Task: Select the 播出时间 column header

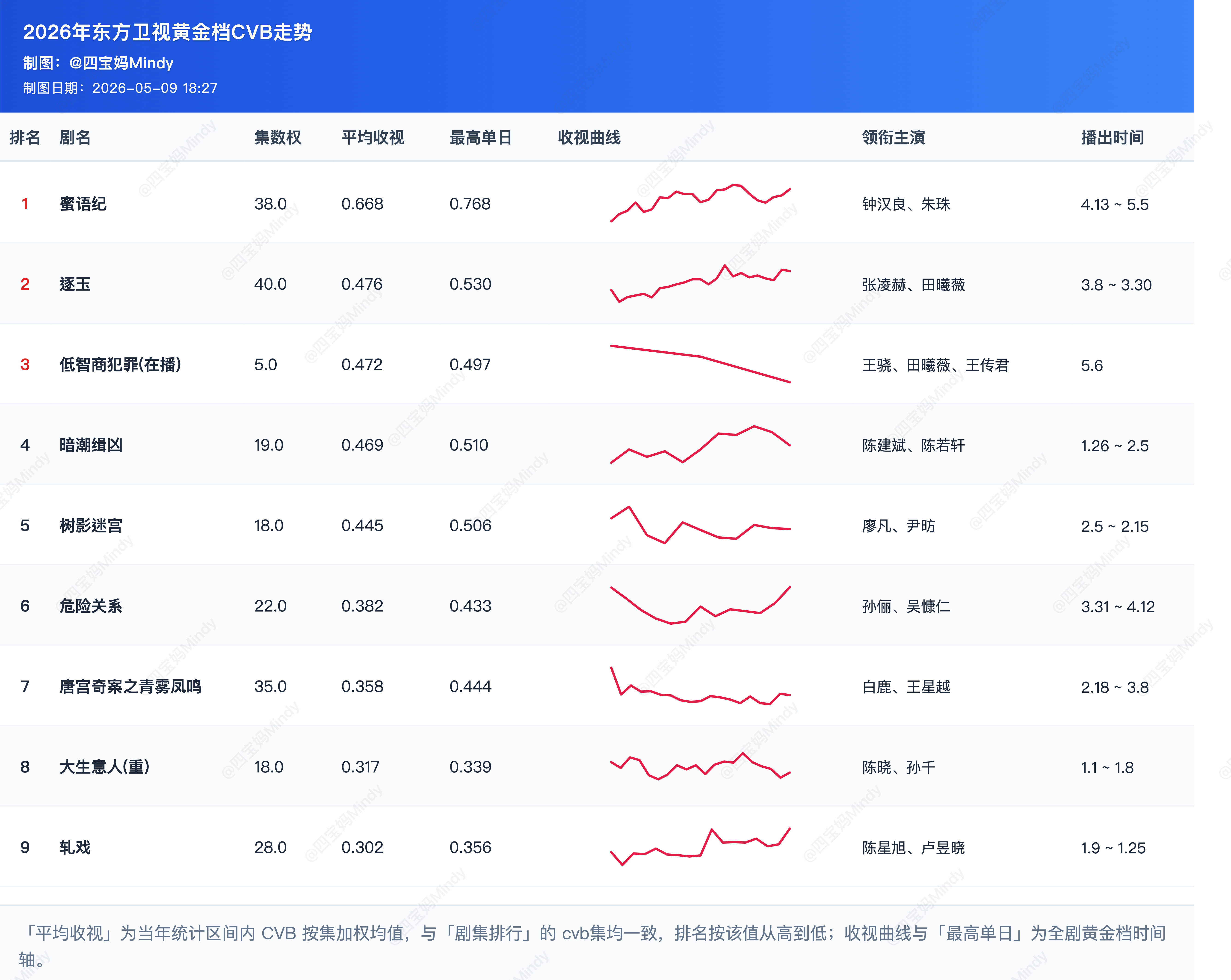Action: coord(1112,138)
